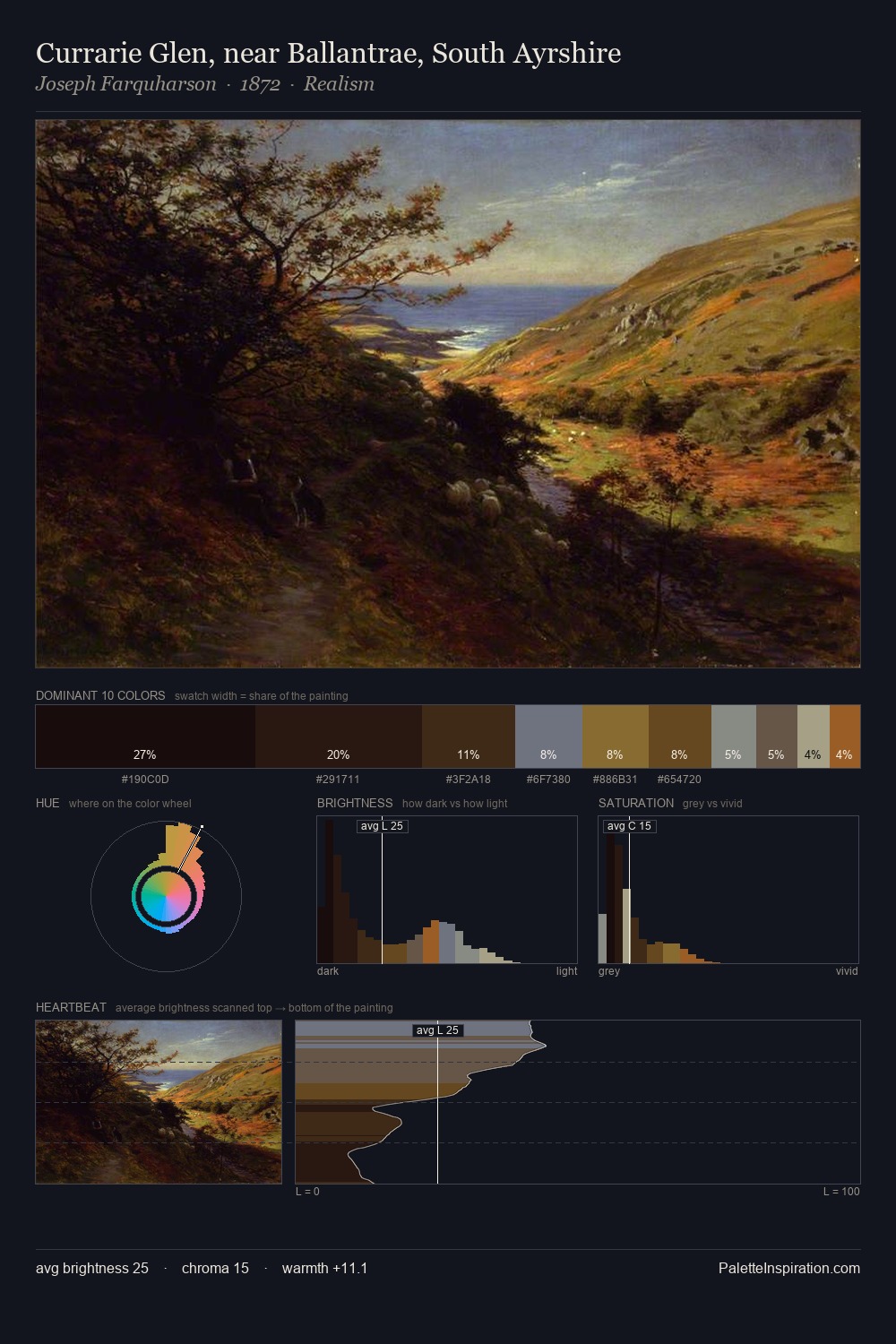Pick the 8% ochre swatch #886B31
The image size is (896, 1344).
pyautogui.click(x=616, y=737)
